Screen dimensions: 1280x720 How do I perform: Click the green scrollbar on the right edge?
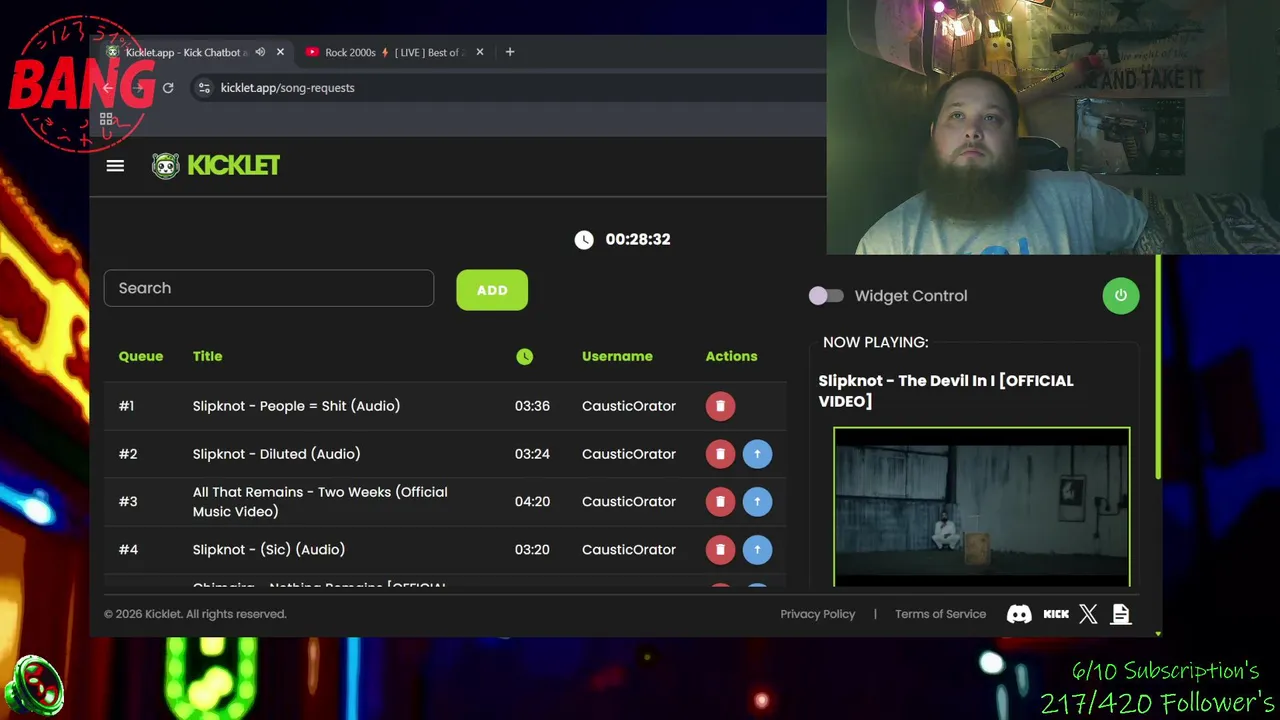tap(1158, 368)
